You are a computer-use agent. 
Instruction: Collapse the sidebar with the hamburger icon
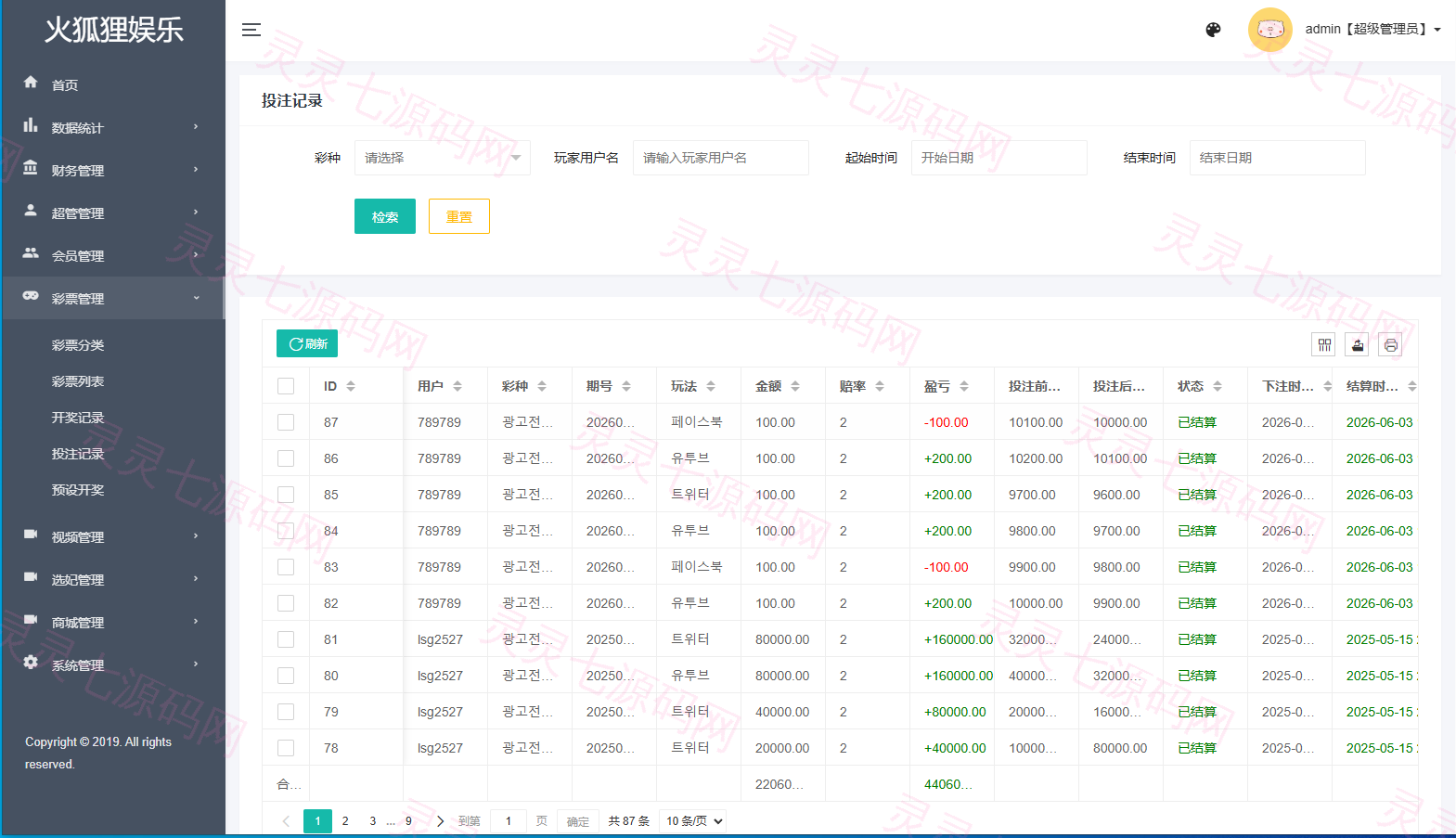tap(251, 30)
